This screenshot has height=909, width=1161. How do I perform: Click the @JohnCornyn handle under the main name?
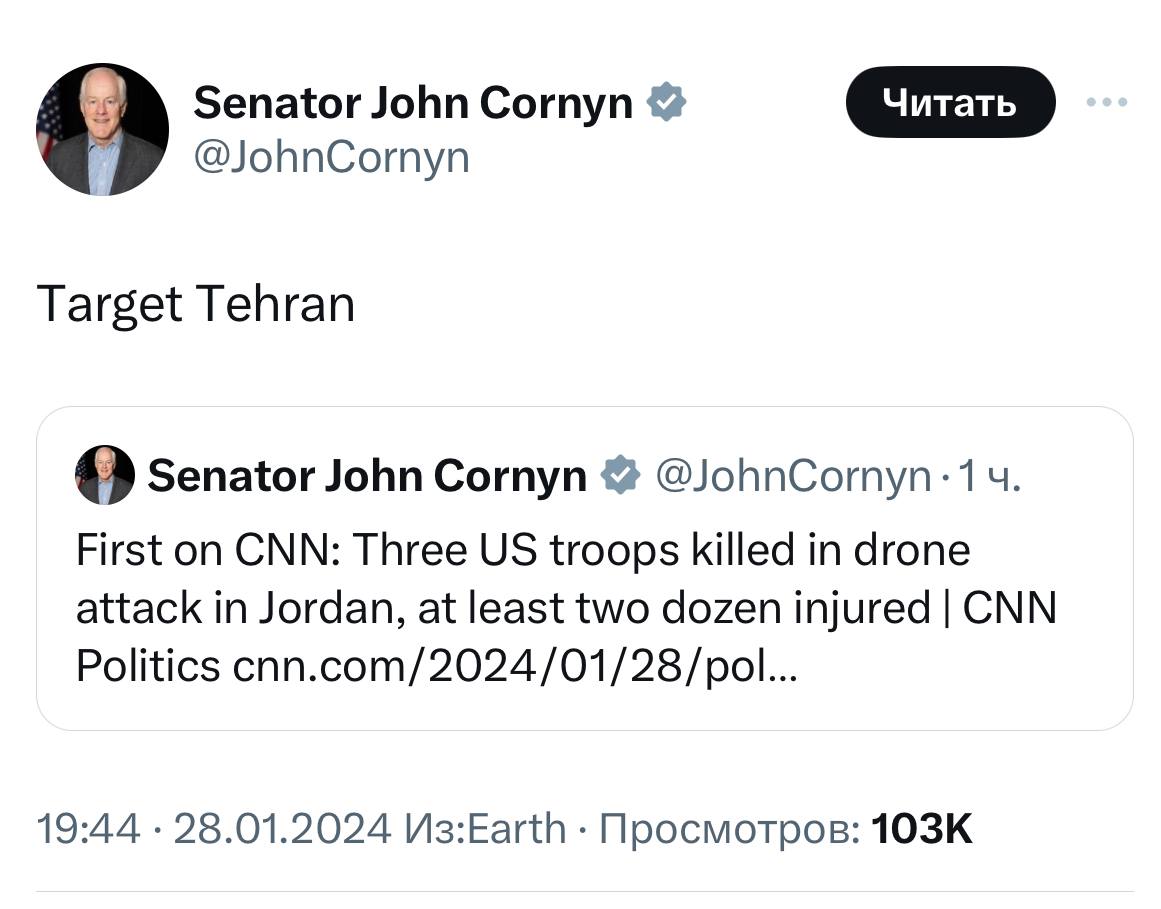pos(330,157)
